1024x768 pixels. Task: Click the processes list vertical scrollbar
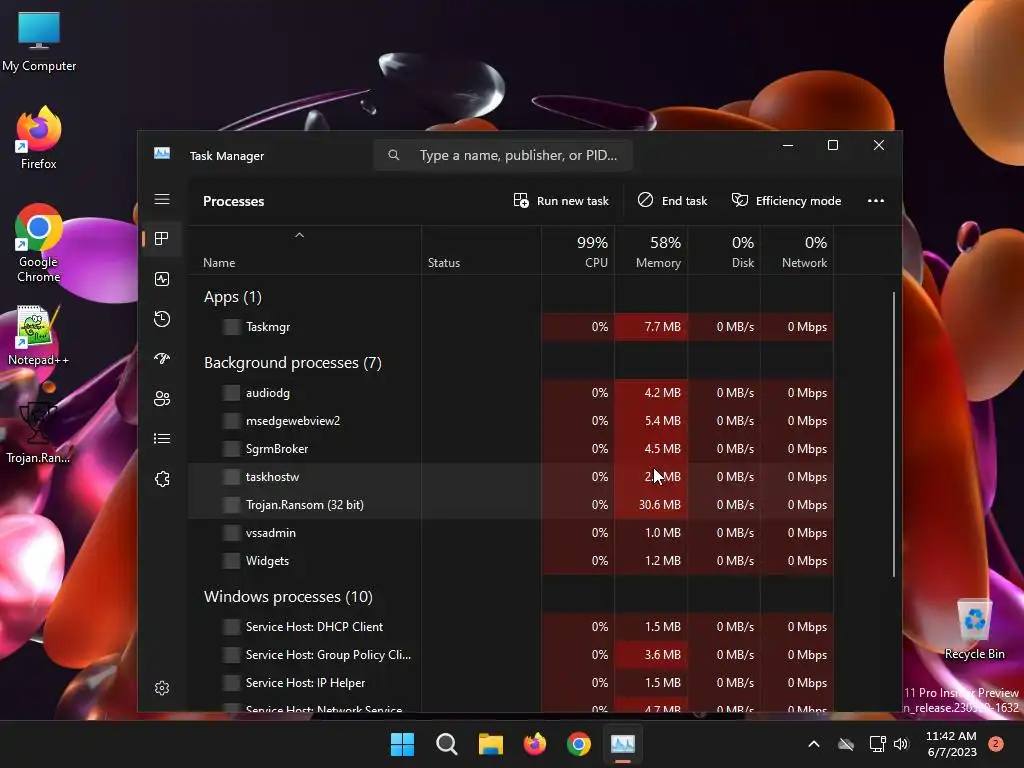(893, 434)
